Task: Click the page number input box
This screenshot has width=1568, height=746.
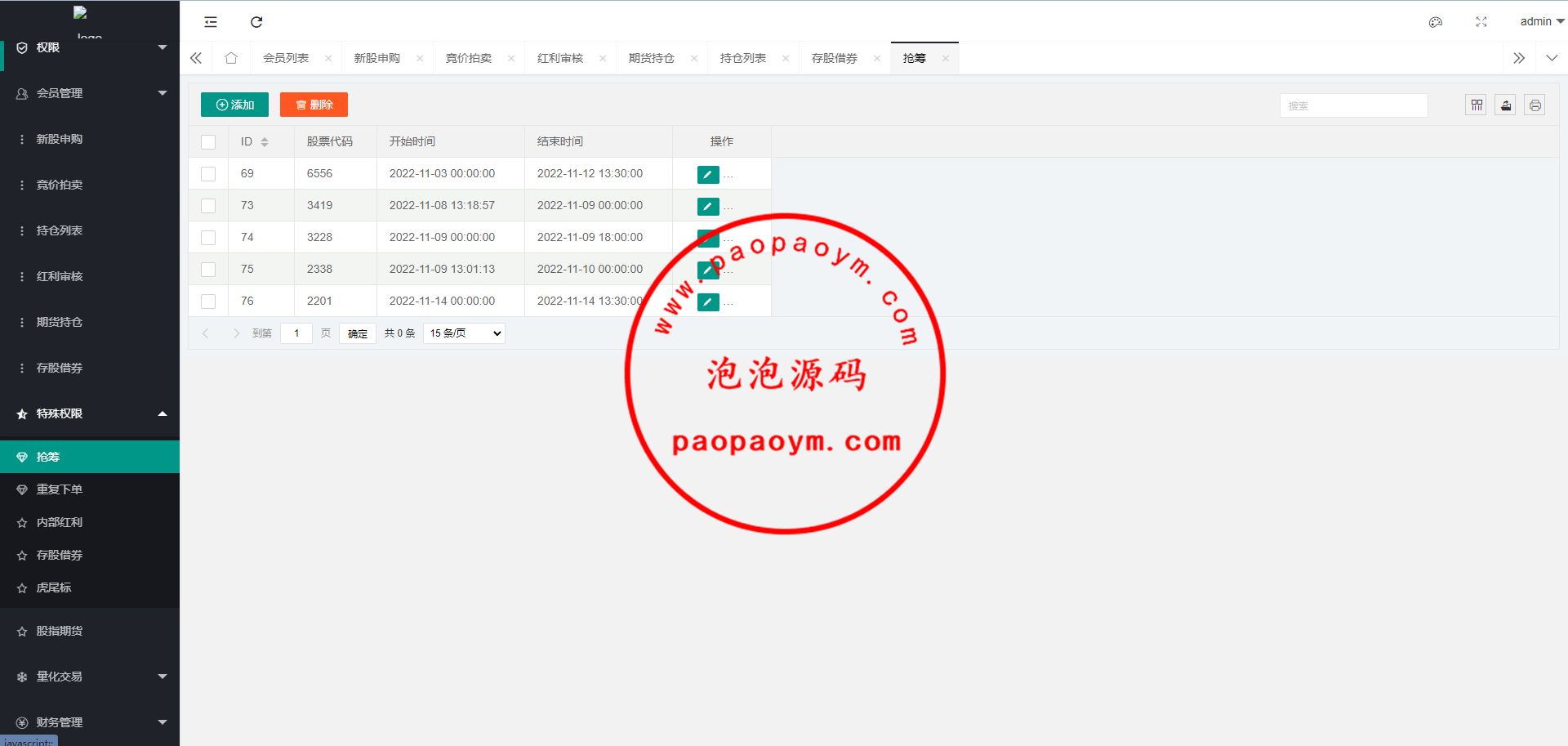Action: [x=296, y=333]
